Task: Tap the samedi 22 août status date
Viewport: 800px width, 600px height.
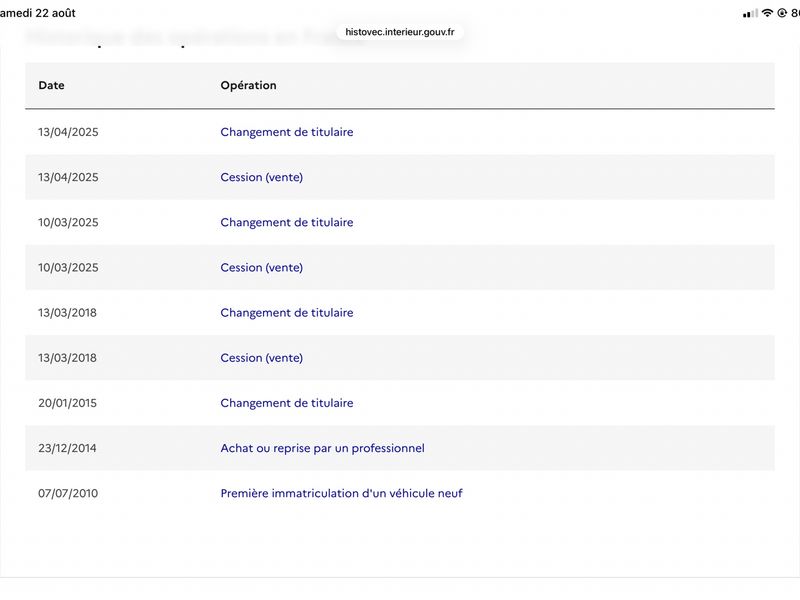Action: click(x=38, y=13)
